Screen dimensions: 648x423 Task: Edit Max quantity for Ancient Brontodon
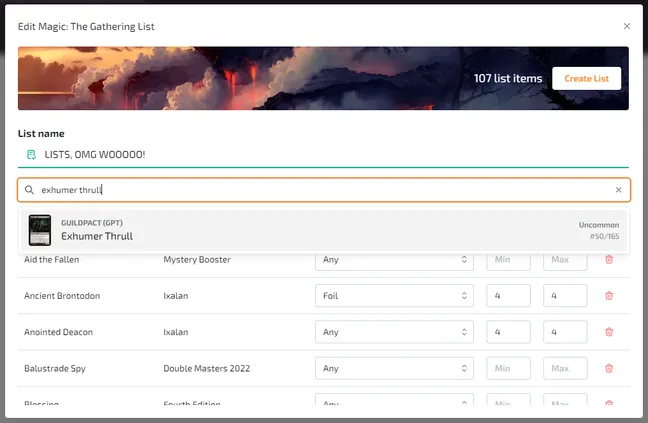click(565, 296)
